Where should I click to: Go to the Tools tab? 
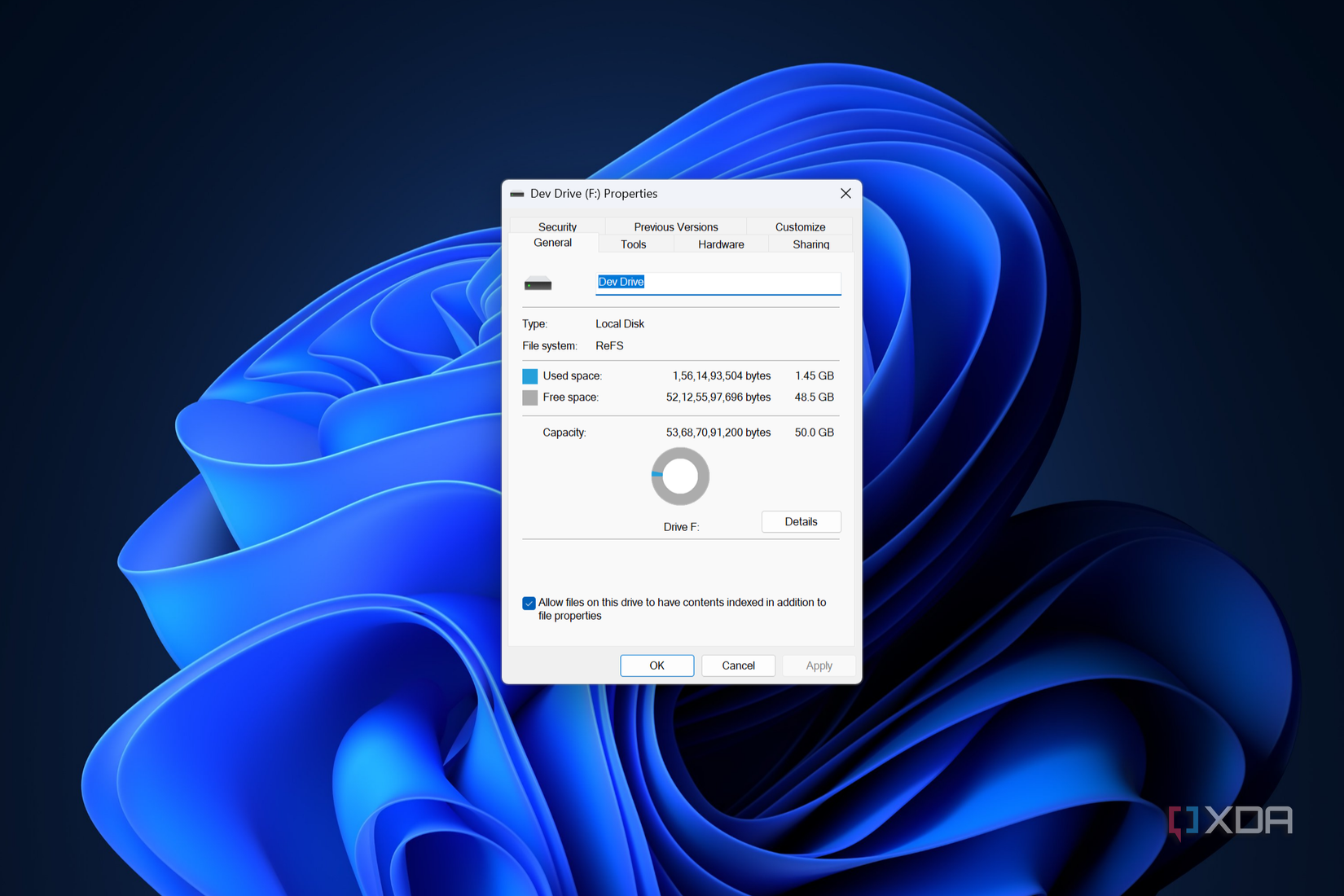(634, 244)
